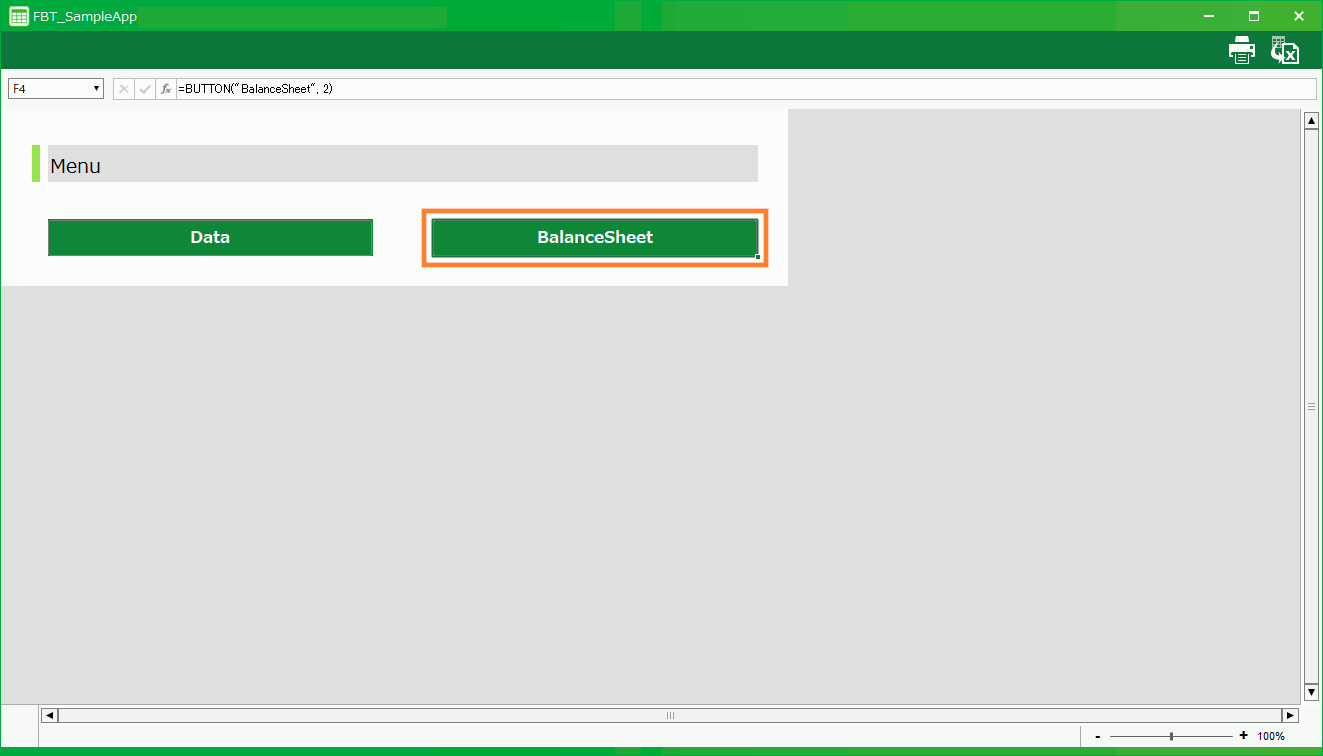This screenshot has width=1323, height=756.
Task: Click the horizontal scrollbar right arrow
Action: [1290, 715]
